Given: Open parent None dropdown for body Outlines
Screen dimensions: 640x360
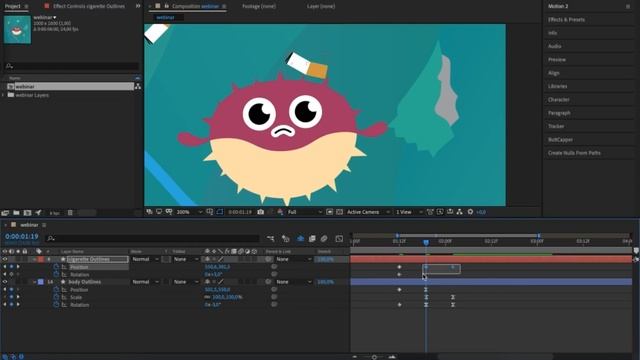Looking at the screenshot, I should [x=293, y=282].
